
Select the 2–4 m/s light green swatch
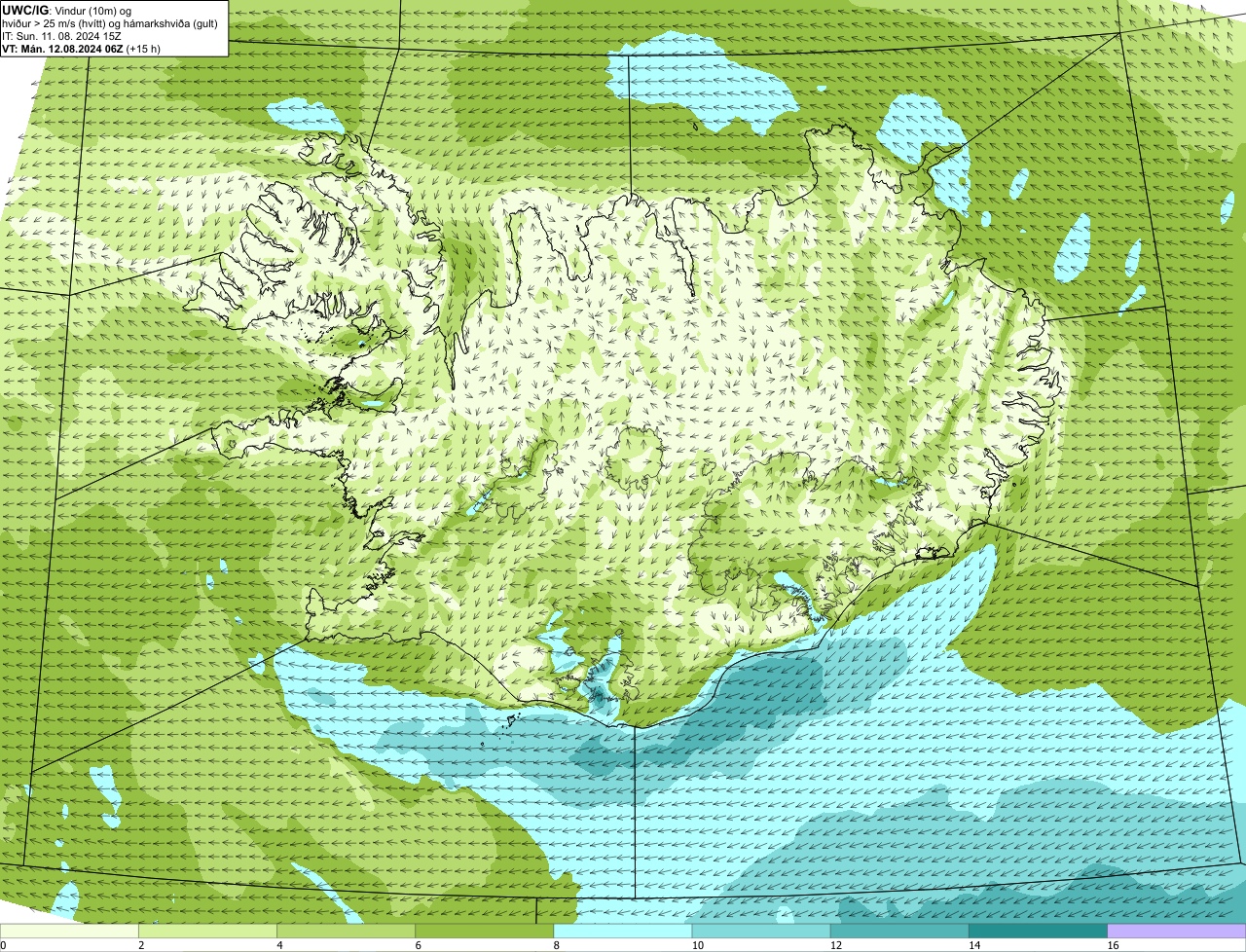click(x=207, y=931)
